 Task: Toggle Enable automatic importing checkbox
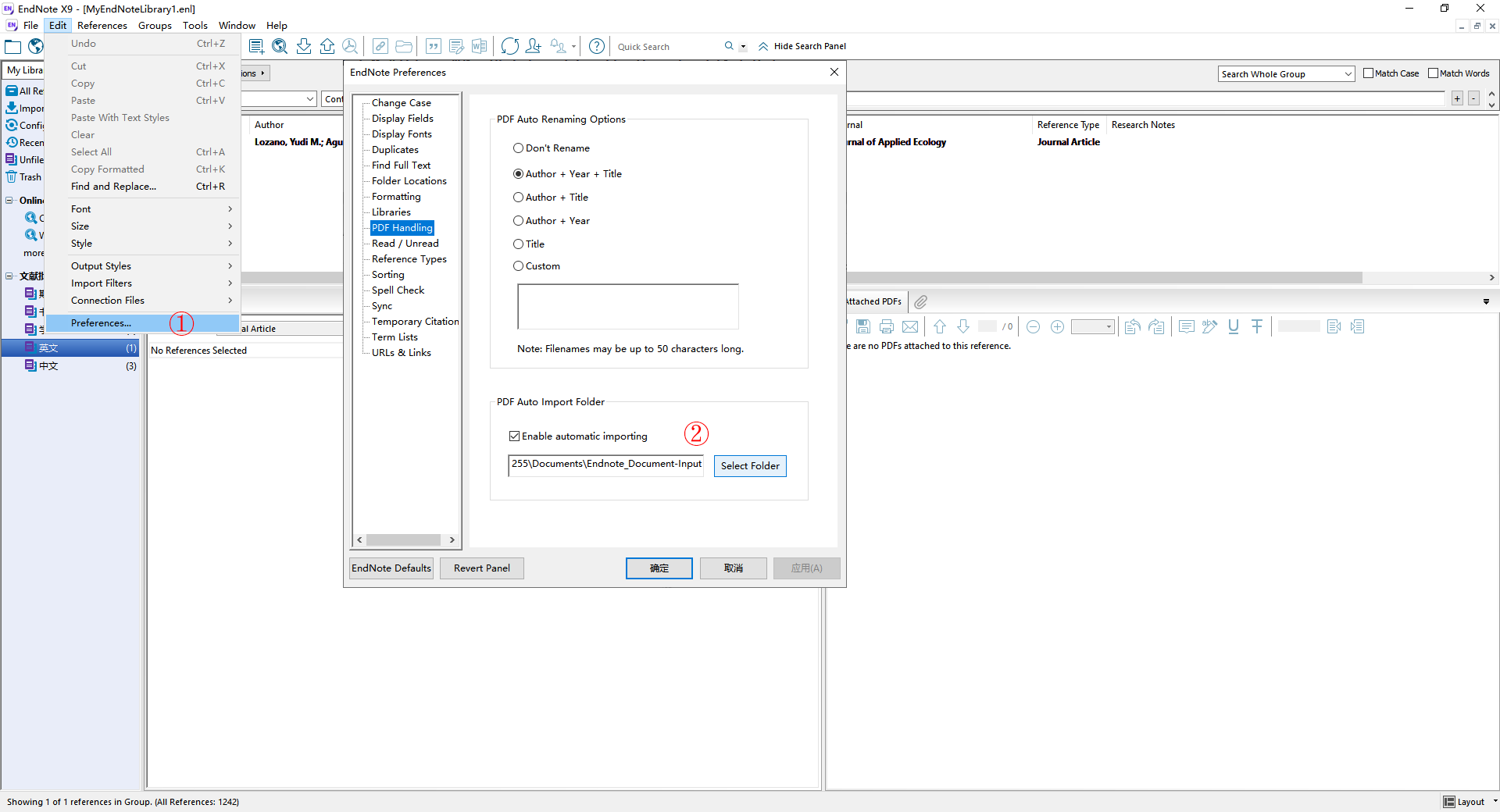(x=514, y=436)
